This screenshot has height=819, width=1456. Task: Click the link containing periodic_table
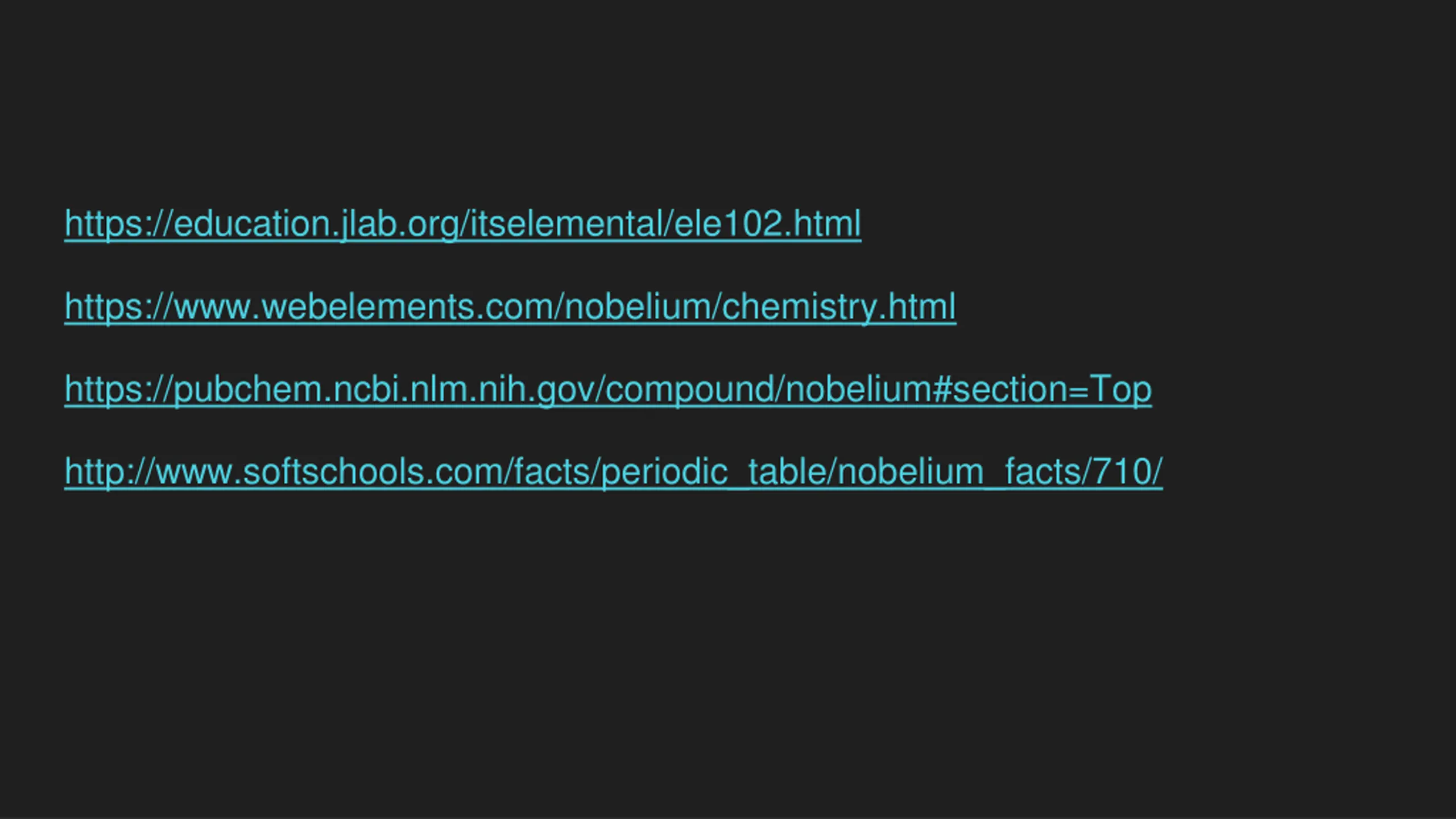coord(614,472)
